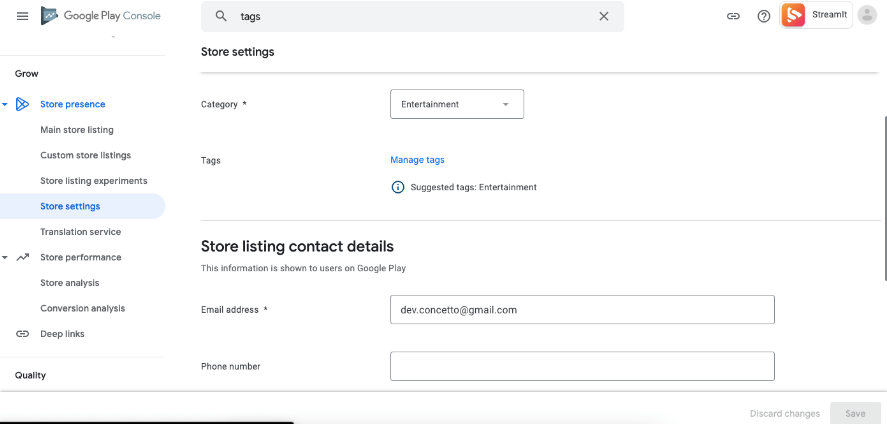The image size is (887, 424).
Task: Open the user account avatar
Action: tap(867, 15)
